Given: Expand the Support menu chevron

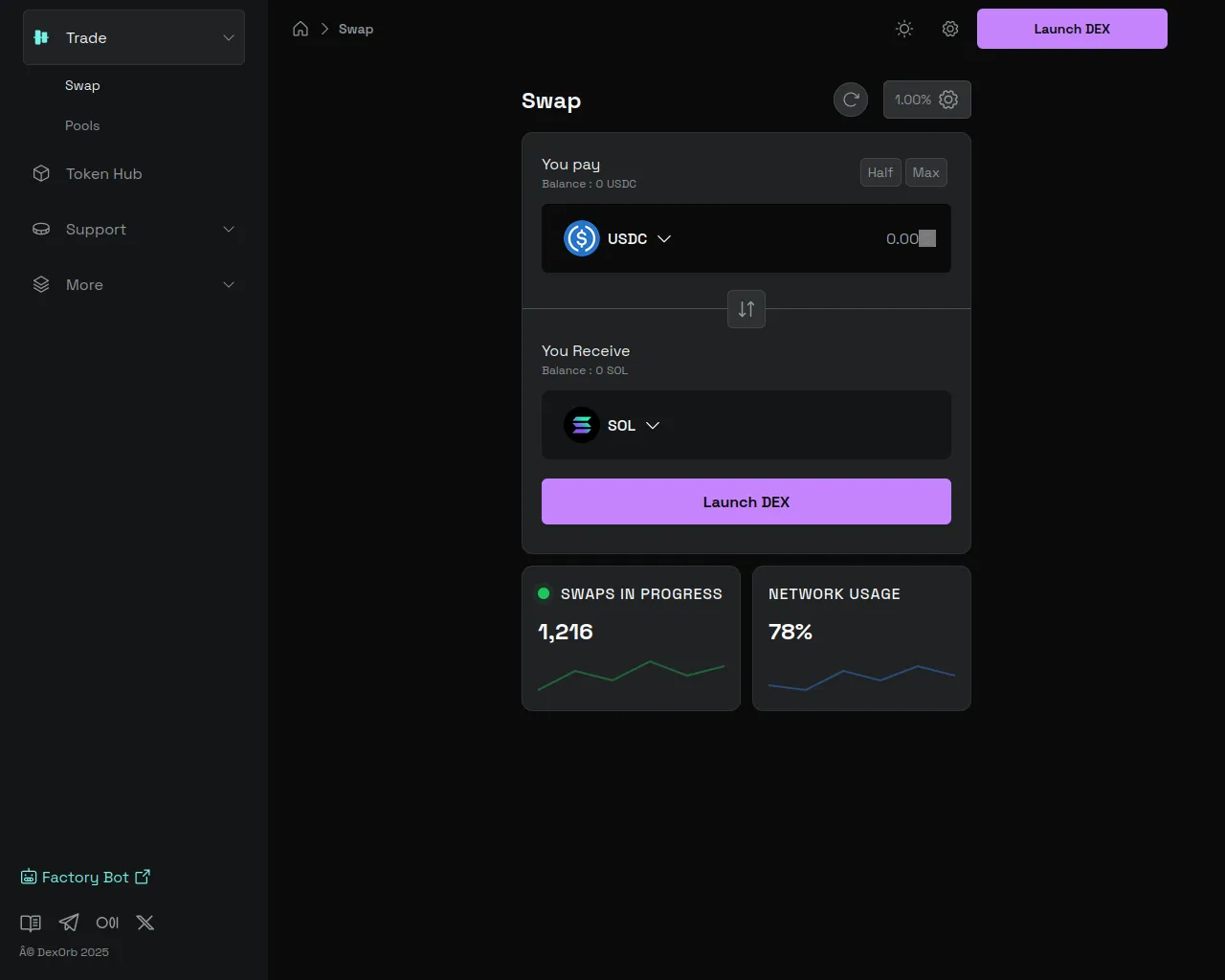Looking at the screenshot, I should coord(229,229).
